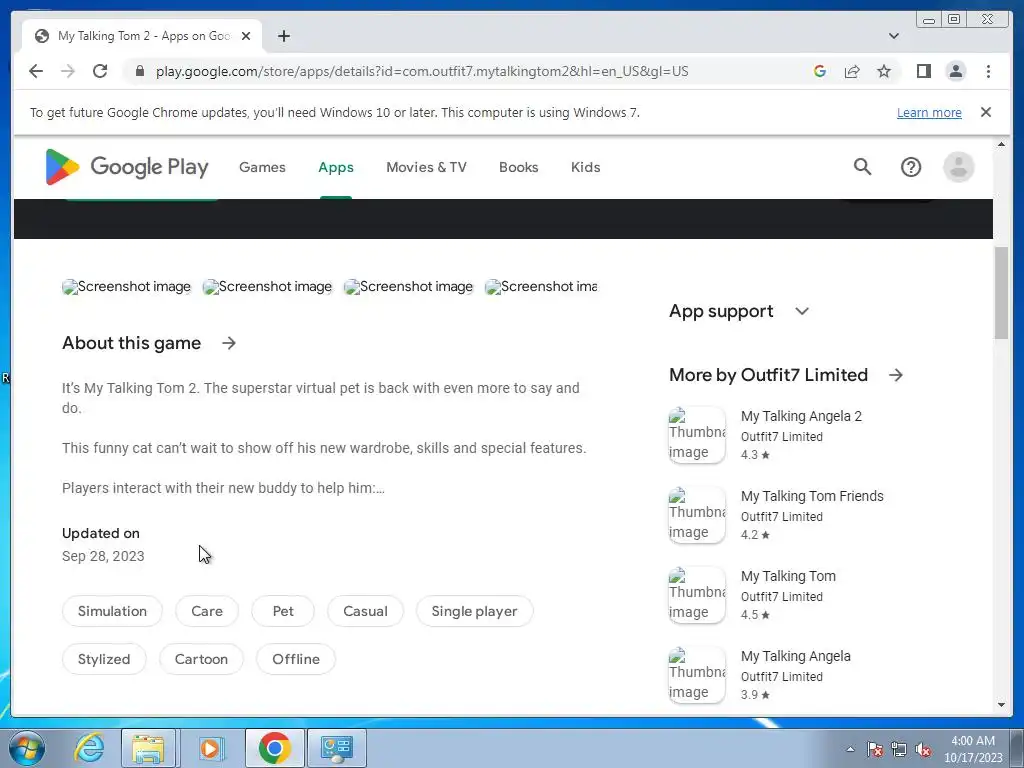Select the Stylized tag
The height and width of the screenshot is (768, 1024).
pos(104,659)
